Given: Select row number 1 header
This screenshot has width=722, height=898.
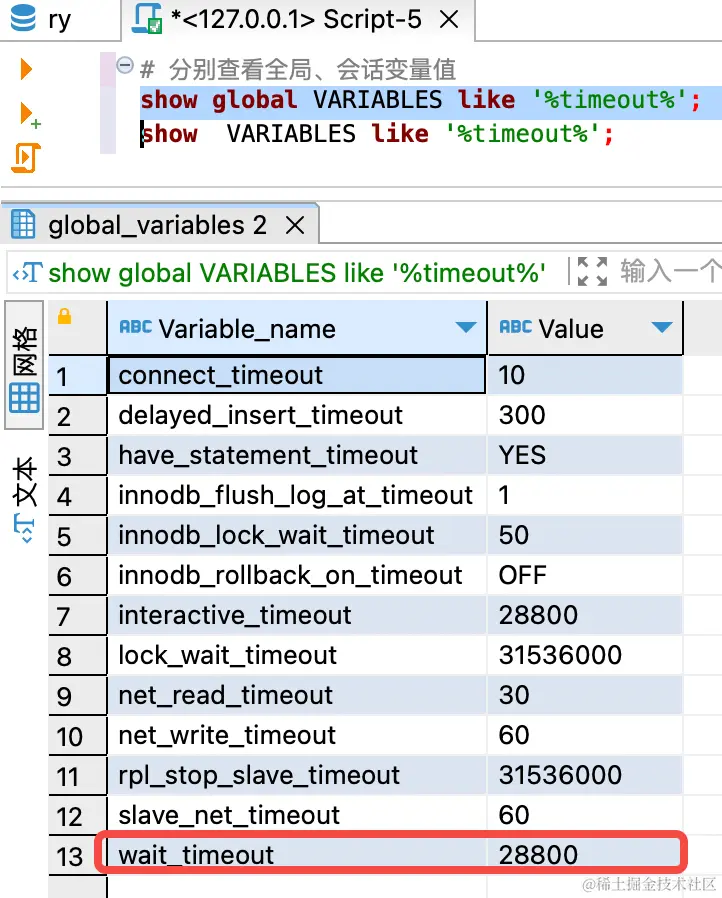Looking at the screenshot, I should click(x=77, y=376).
